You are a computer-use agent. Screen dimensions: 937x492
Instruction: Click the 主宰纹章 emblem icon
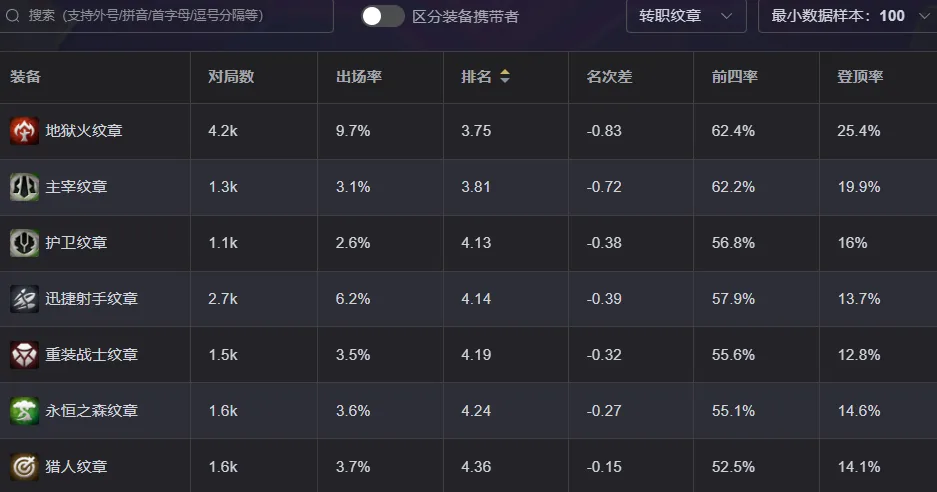pos(25,187)
